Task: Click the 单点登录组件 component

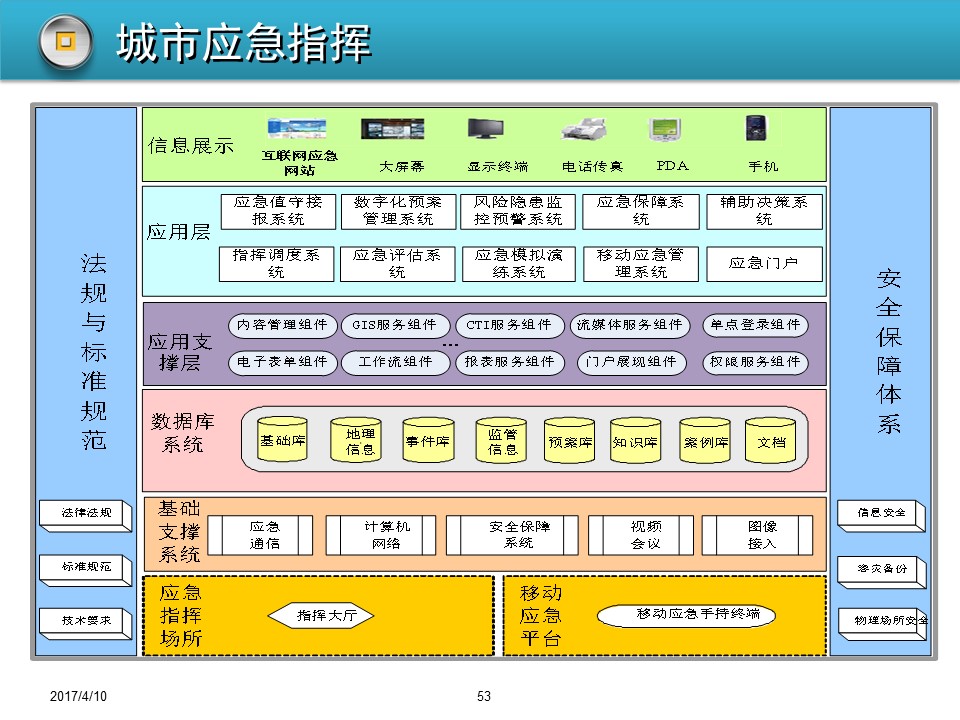Action: [x=755, y=325]
